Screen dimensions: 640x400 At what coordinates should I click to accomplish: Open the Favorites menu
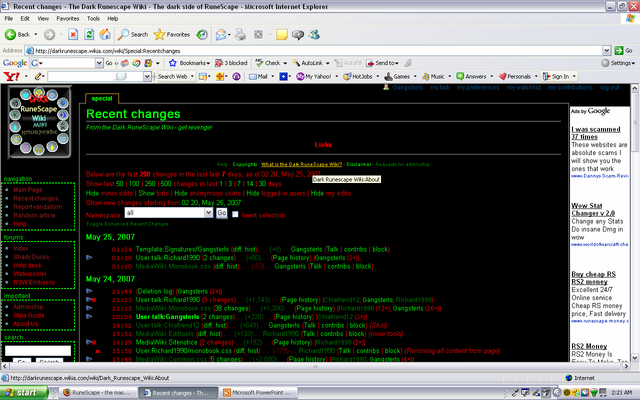68,18
